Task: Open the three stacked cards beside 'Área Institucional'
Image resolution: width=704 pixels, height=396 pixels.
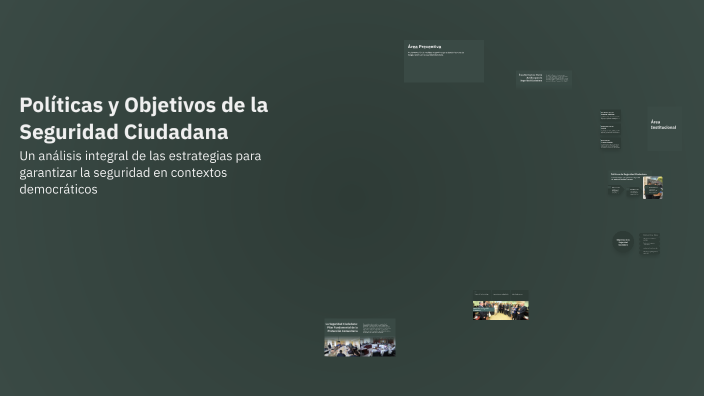Action: pos(610,129)
